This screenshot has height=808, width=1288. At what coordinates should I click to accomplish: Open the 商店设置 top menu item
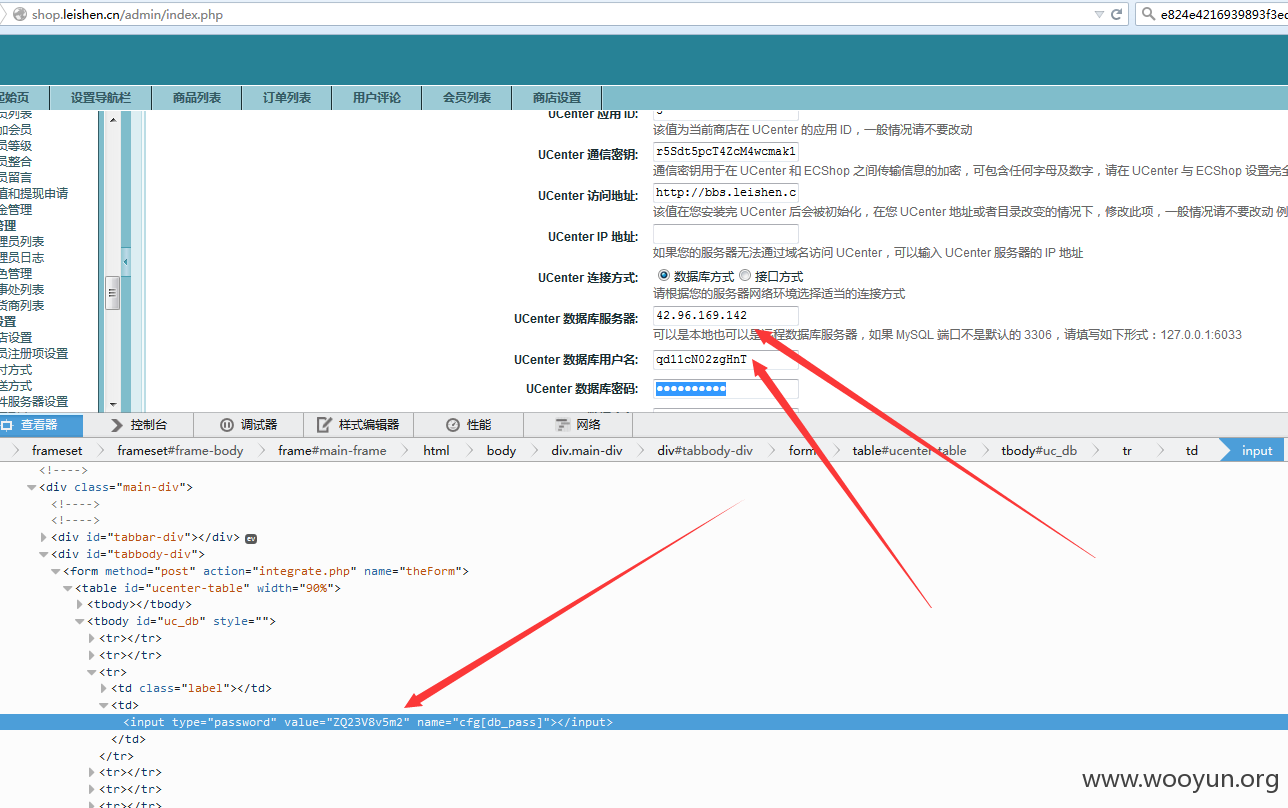point(557,98)
